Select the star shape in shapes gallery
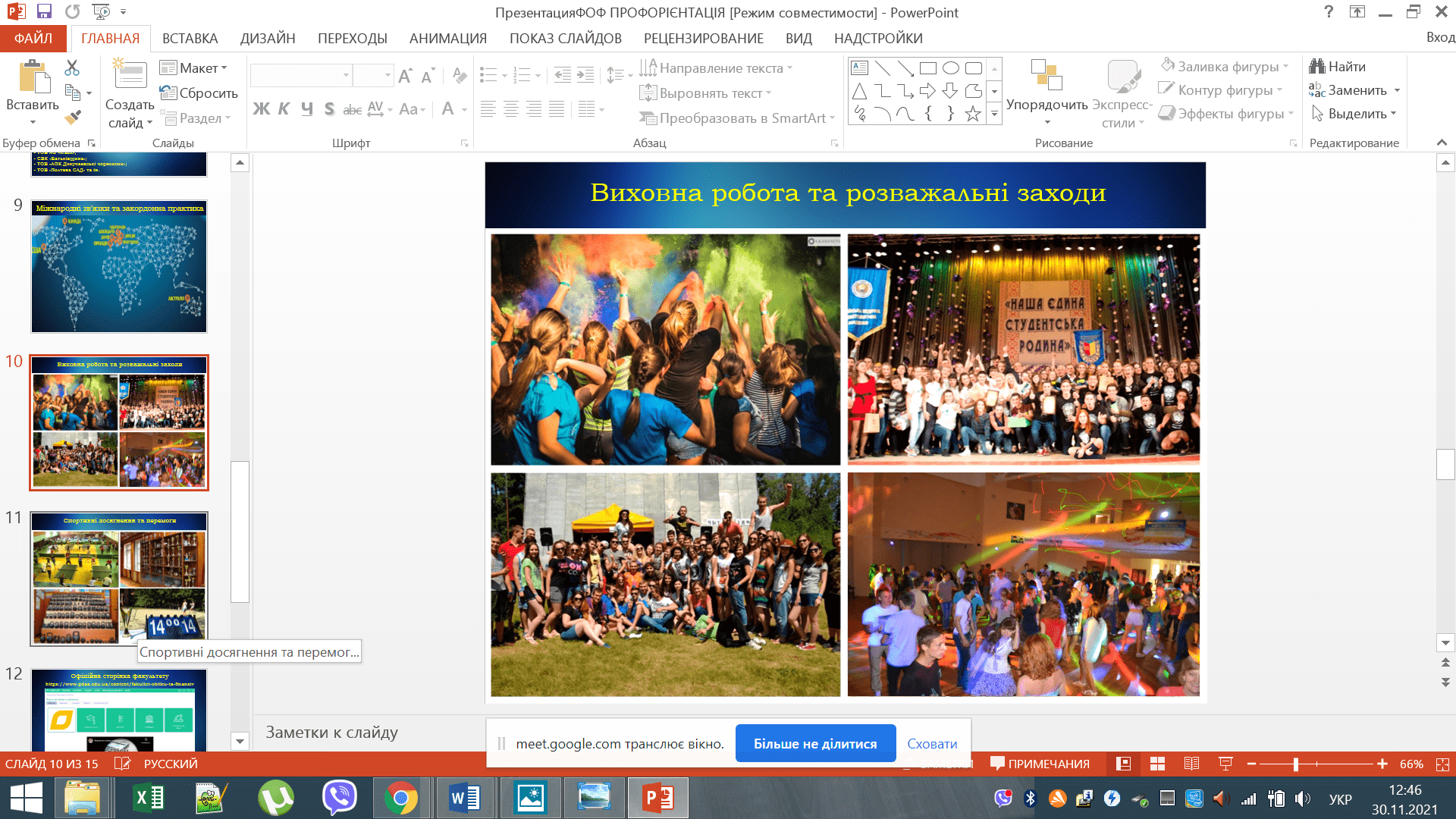Viewport: 1456px width, 819px height. pos(973,115)
